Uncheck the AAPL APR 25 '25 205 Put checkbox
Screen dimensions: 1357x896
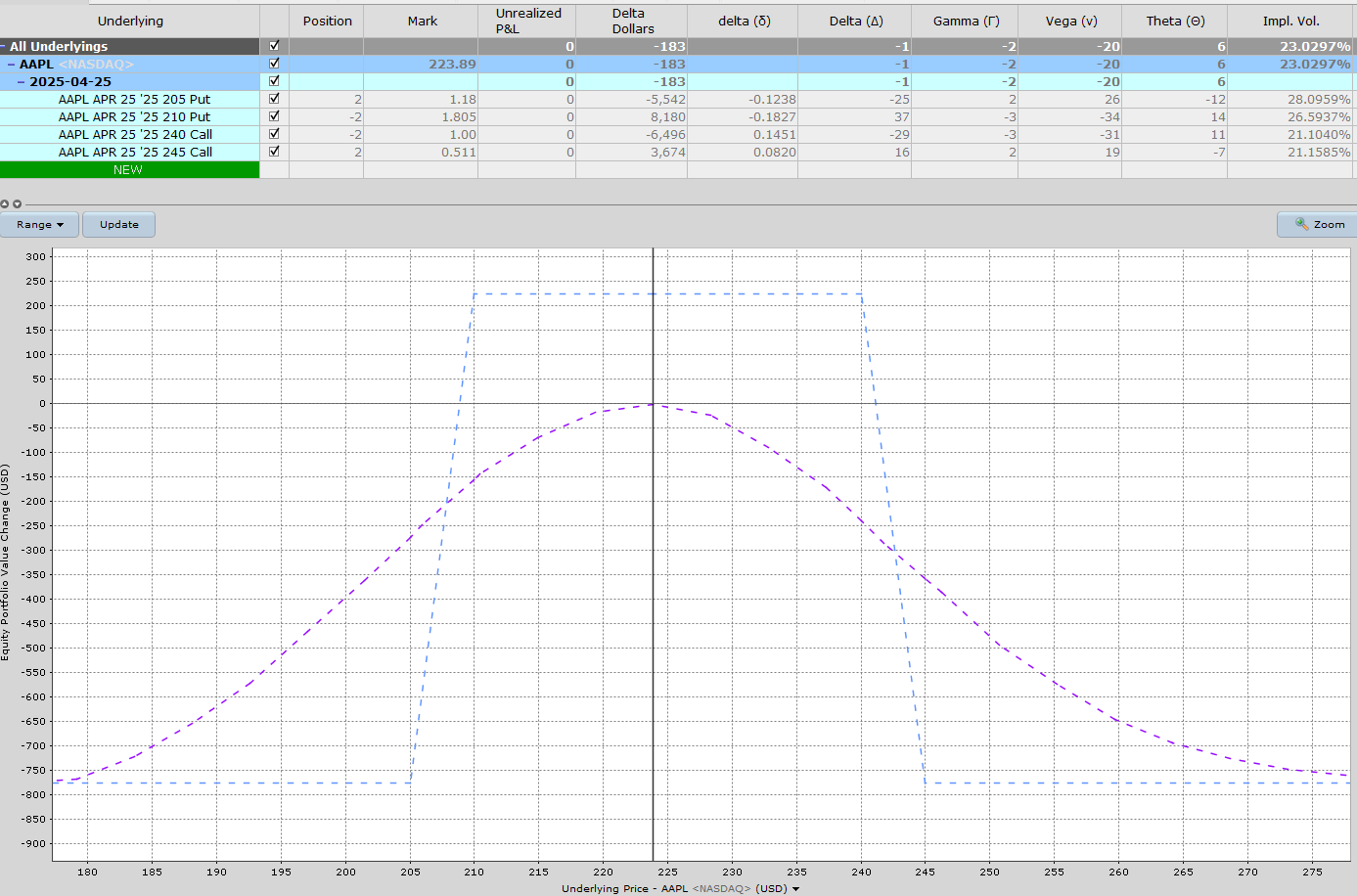[x=274, y=99]
